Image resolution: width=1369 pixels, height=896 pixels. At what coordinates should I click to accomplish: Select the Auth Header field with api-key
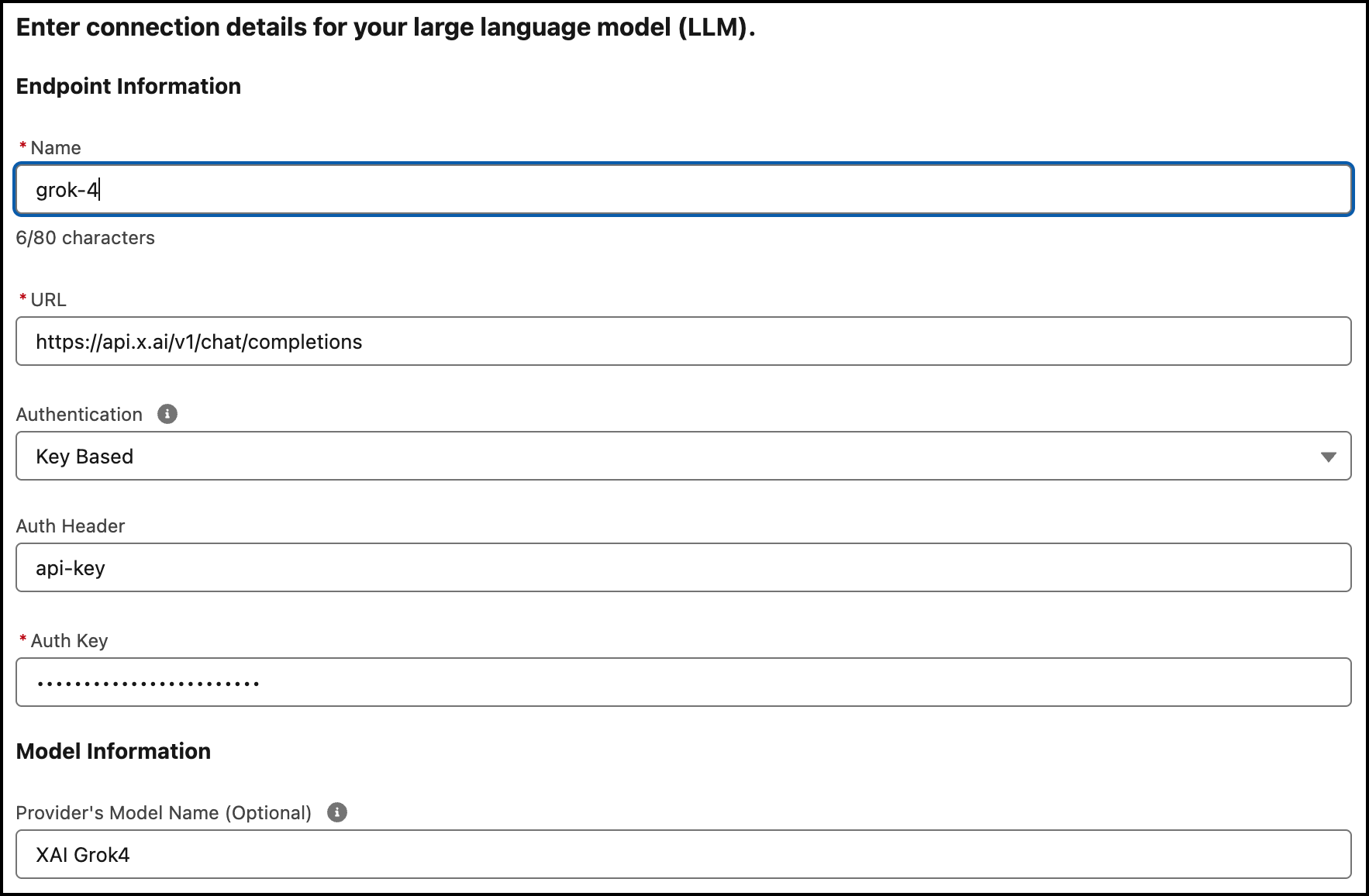(684, 567)
